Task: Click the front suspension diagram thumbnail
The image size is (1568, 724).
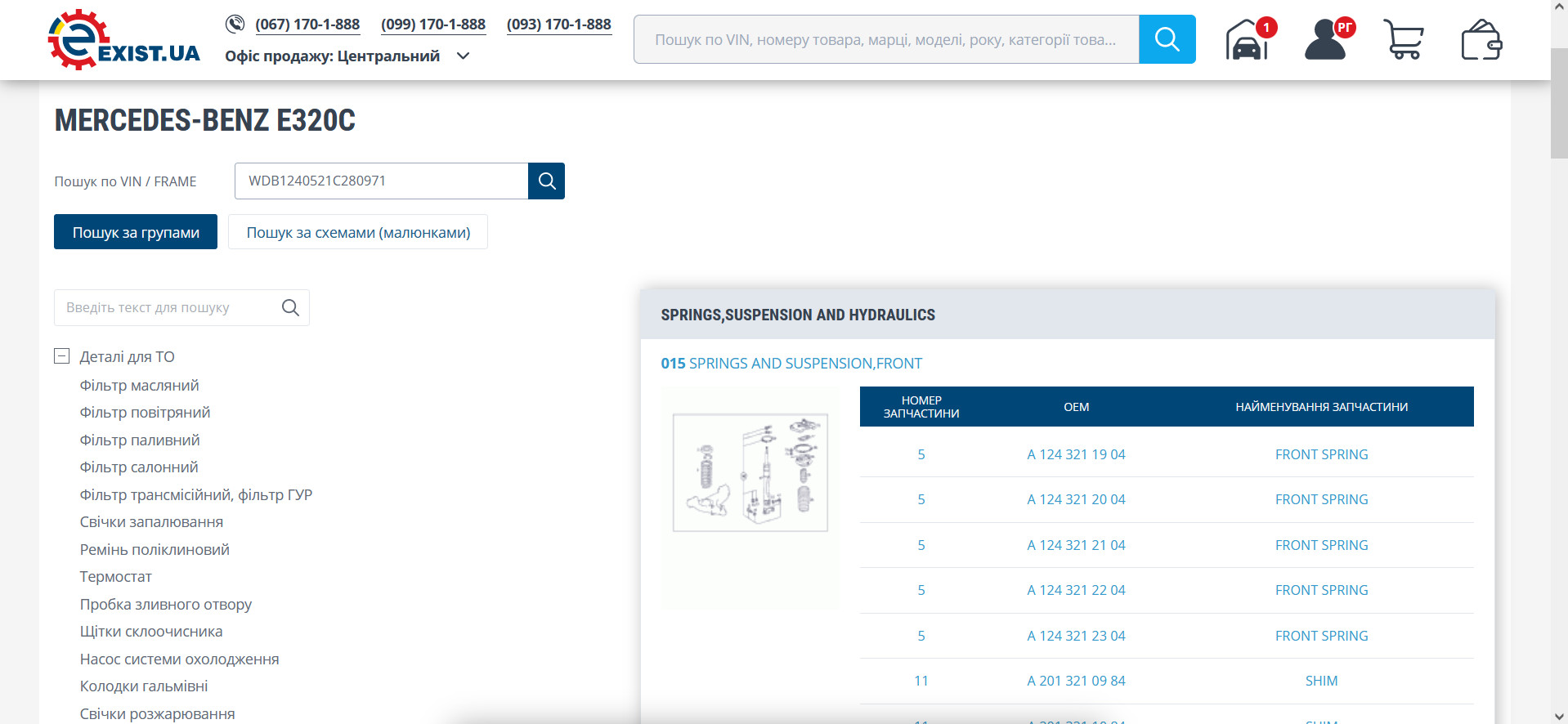Action: click(x=750, y=472)
